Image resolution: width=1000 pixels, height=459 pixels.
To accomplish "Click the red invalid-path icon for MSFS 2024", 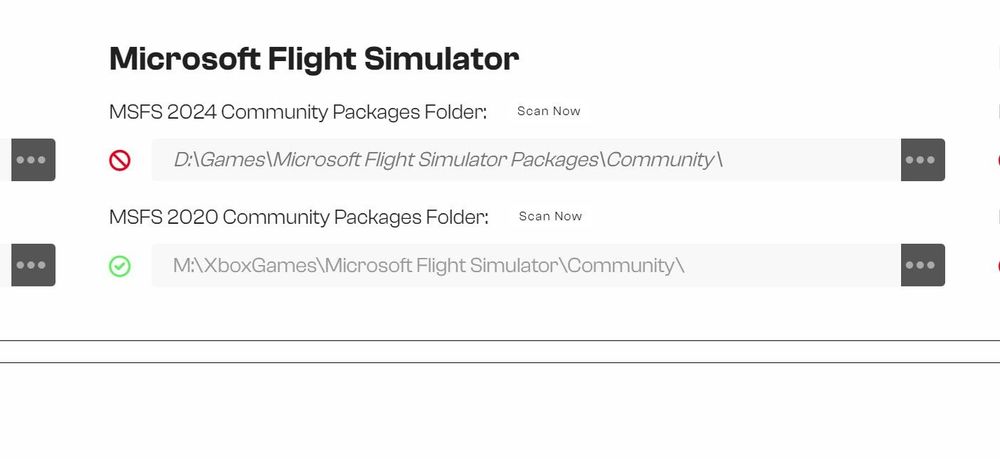I will point(120,160).
